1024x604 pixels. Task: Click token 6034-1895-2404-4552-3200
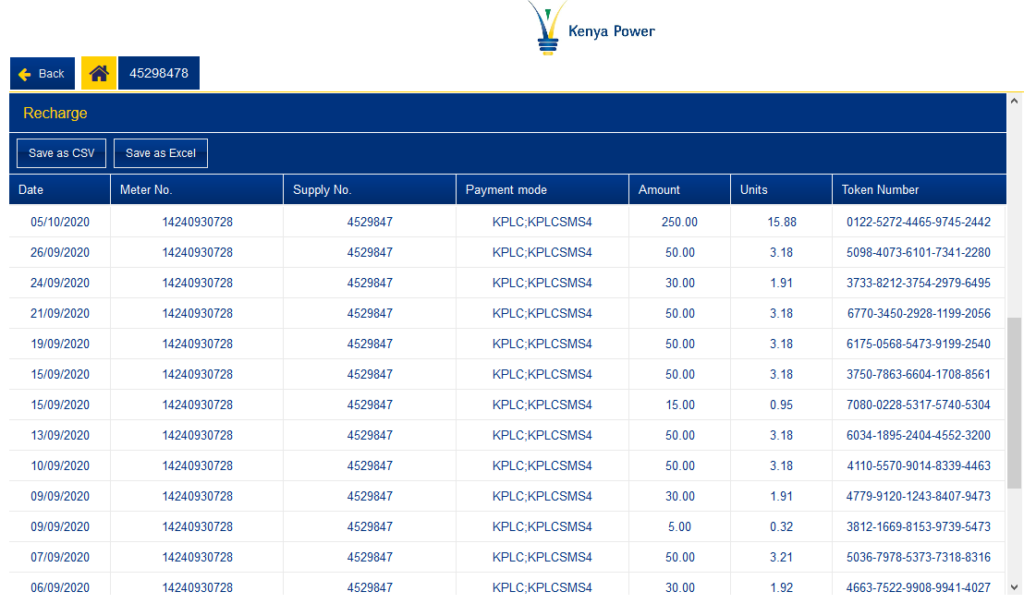(918, 436)
